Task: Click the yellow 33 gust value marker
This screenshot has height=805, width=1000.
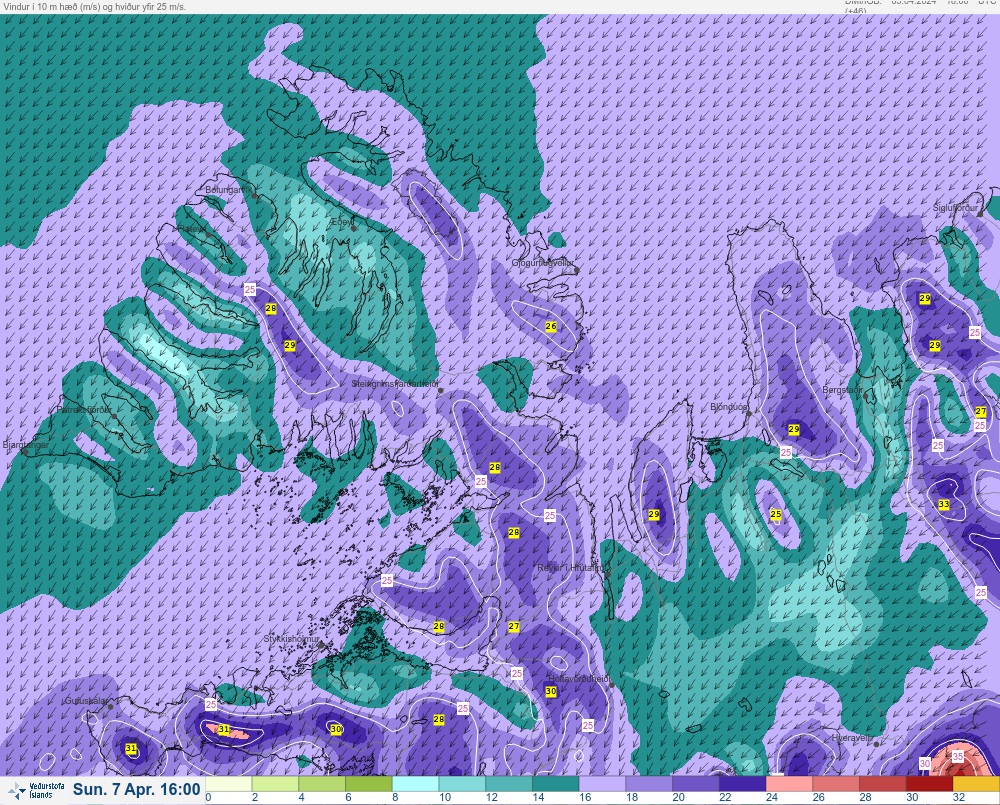Action: click(944, 504)
